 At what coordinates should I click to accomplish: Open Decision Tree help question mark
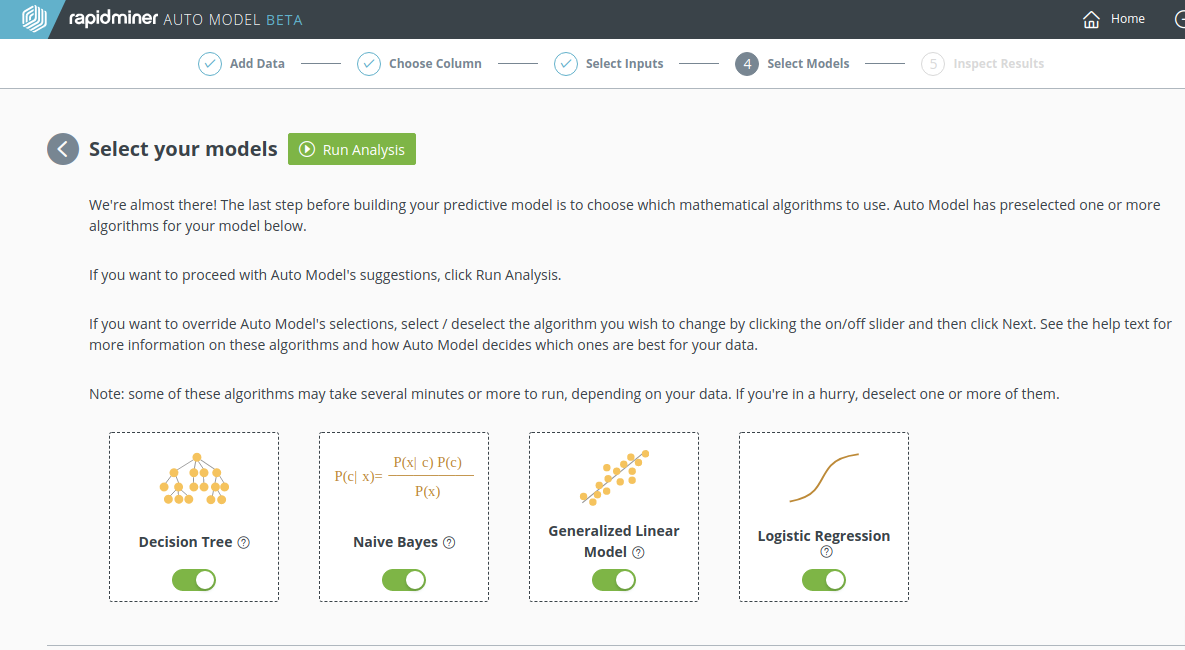click(243, 542)
